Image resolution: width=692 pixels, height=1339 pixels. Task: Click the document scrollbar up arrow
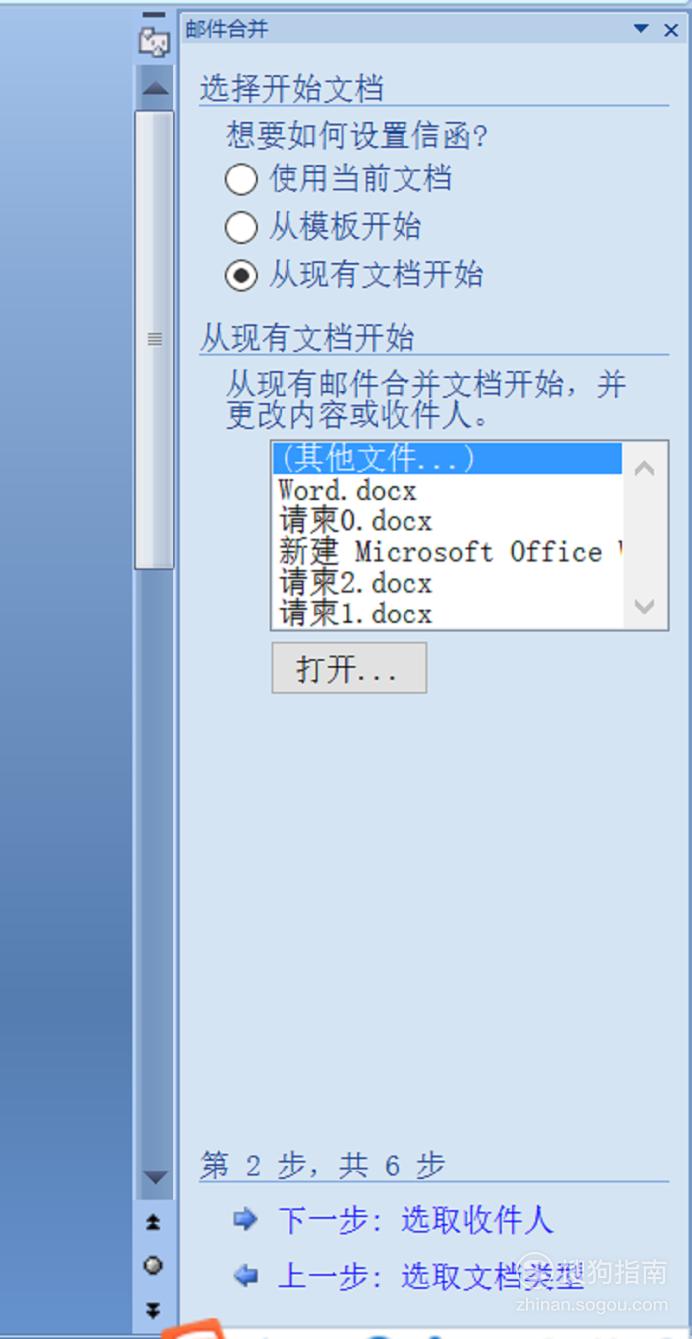coord(154,88)
